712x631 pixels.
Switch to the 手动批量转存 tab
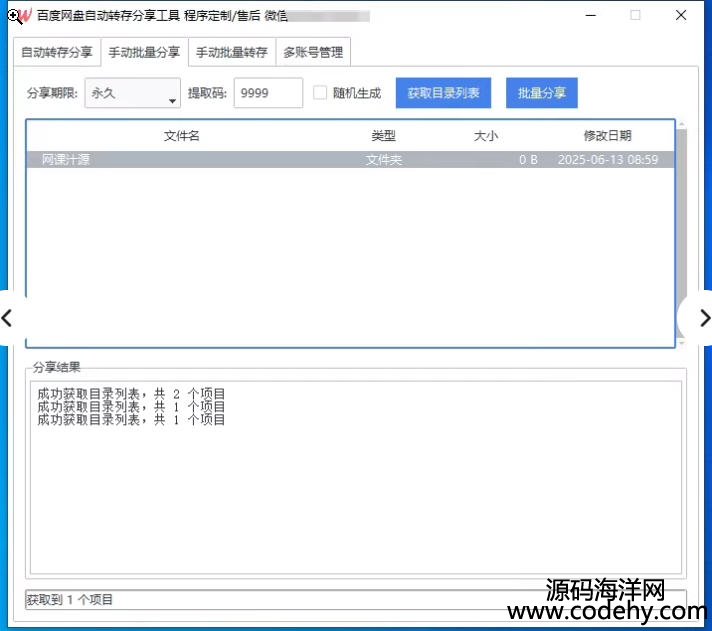(x=231, y=52)
